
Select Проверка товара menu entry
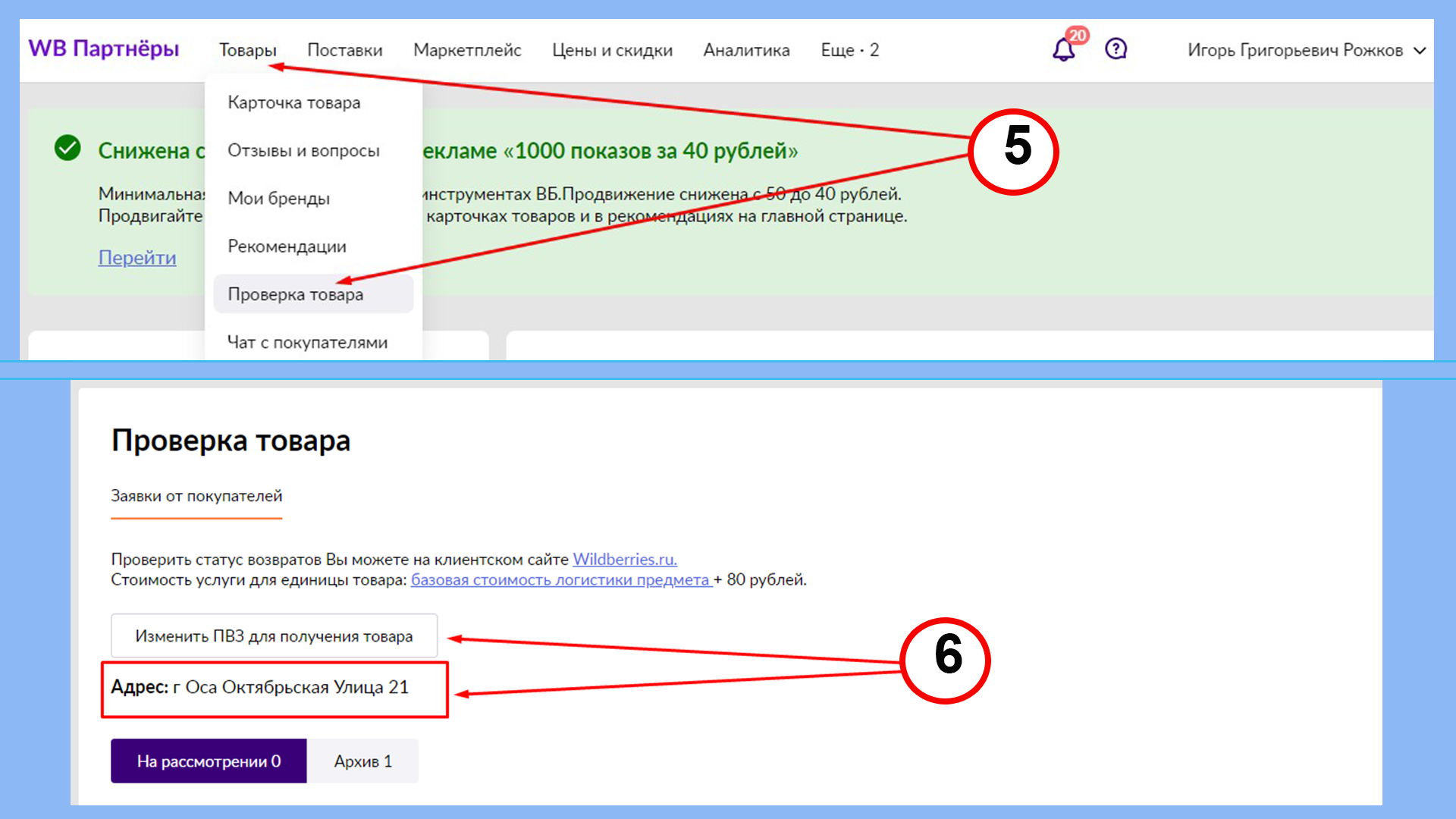pyautogui.click(x=313, y=294)
